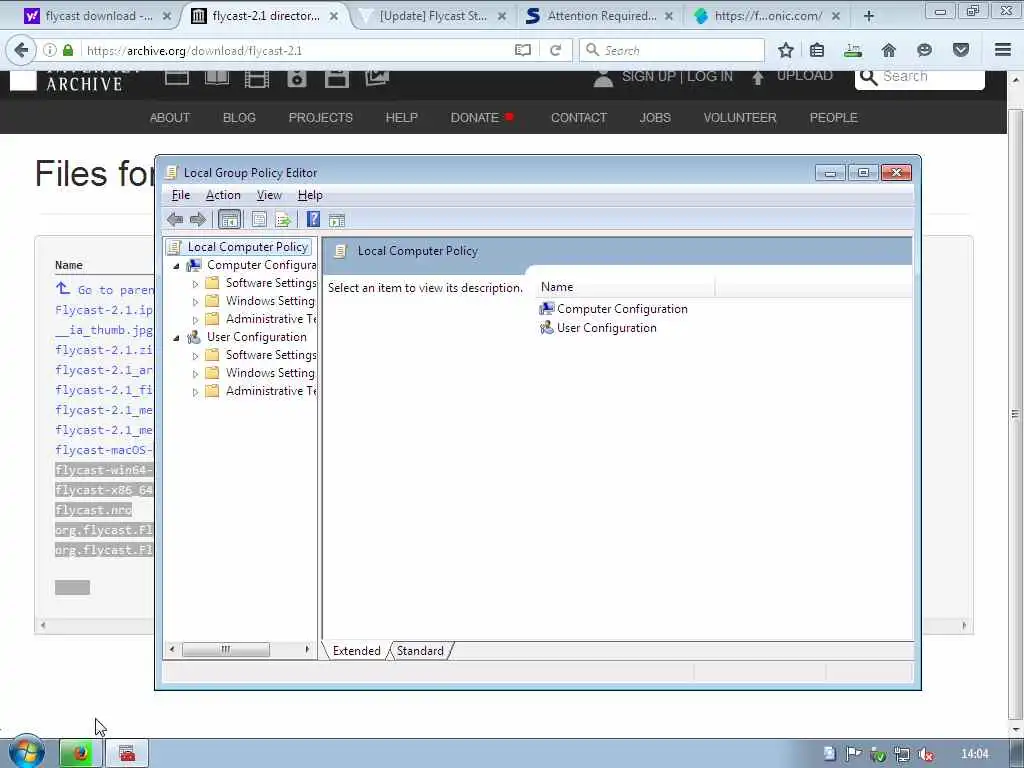Viewport: 1024px width, 768px height.
Task: Expand Administrative Templates under Computer Configuration
Action: [195, 320]
